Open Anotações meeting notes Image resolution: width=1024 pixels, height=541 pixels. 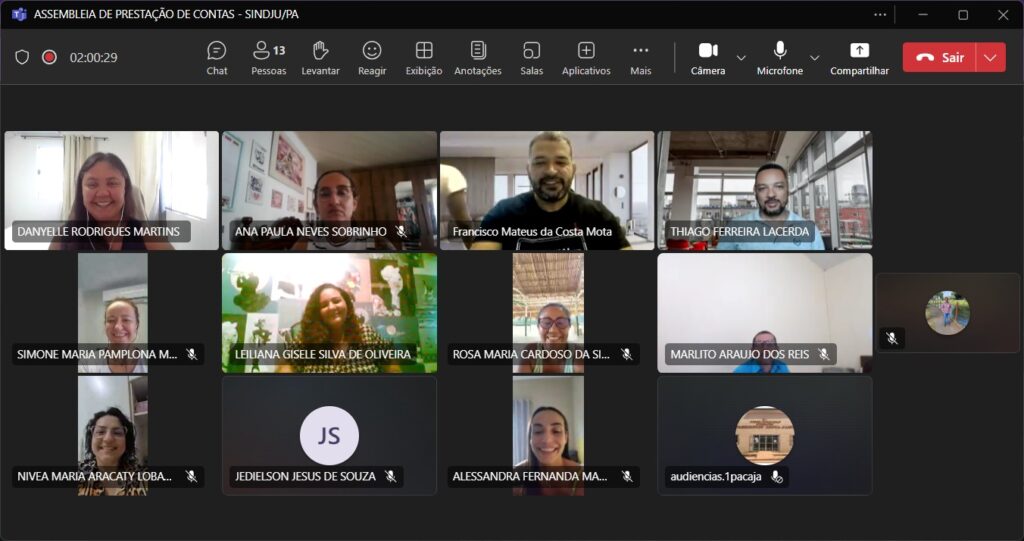[x=478, y=57]
